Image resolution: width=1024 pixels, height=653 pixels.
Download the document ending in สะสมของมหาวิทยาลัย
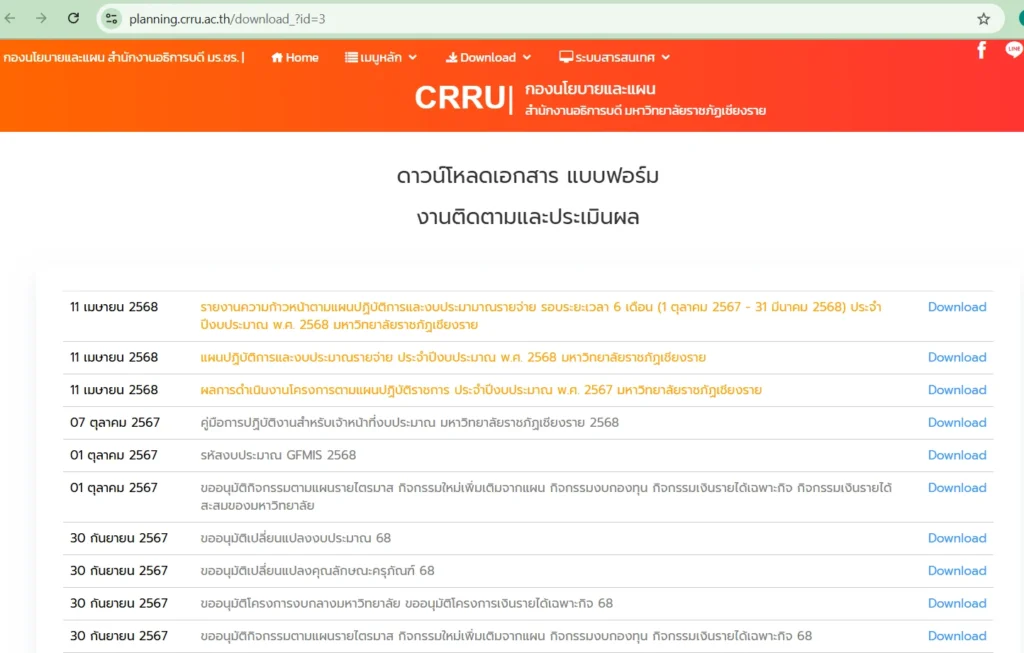[x=957, y=488]
